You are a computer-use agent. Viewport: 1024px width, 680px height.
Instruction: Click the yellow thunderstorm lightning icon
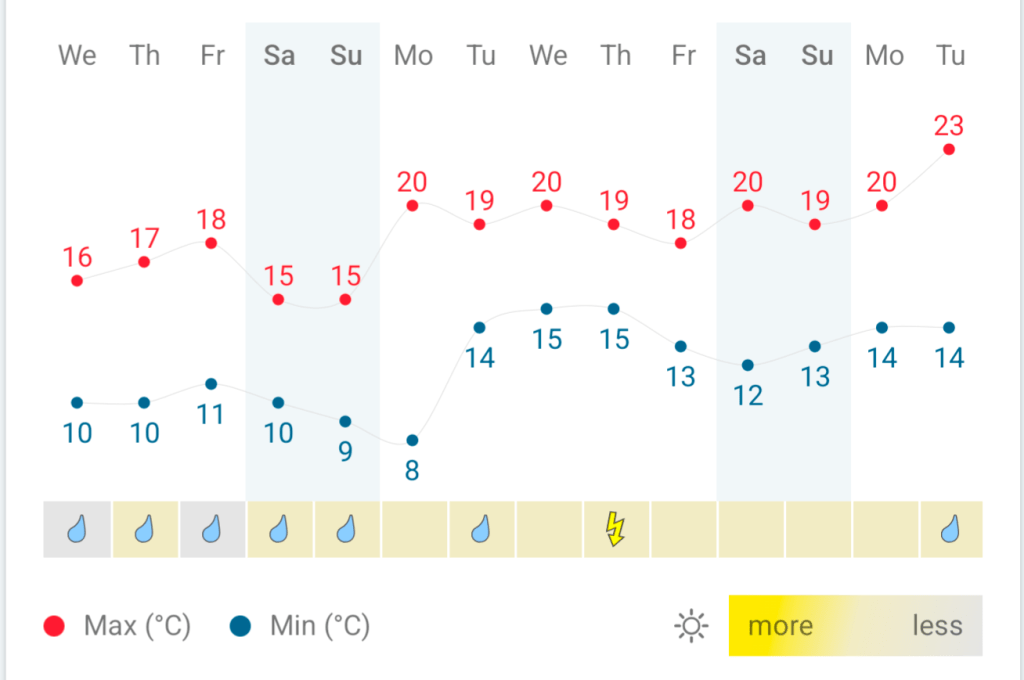tap(615, 529)
